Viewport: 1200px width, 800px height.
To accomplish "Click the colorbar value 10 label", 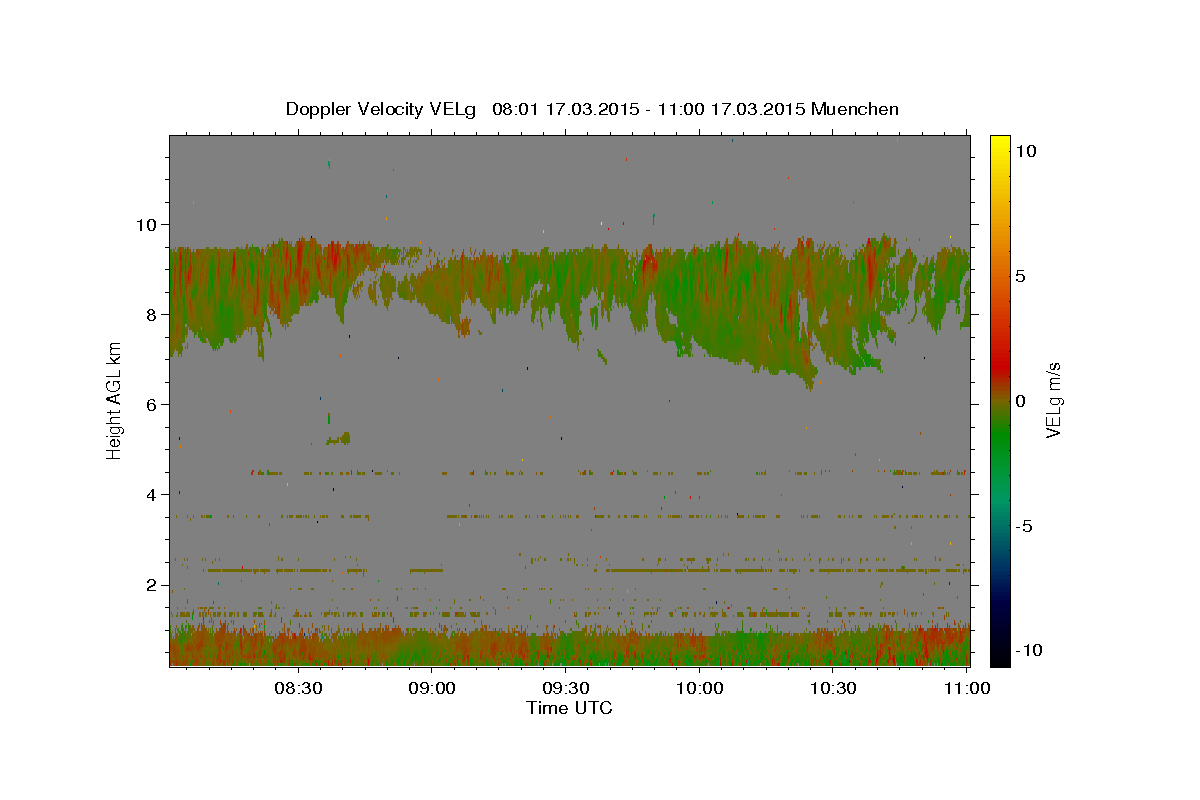I will [1026, 150].
